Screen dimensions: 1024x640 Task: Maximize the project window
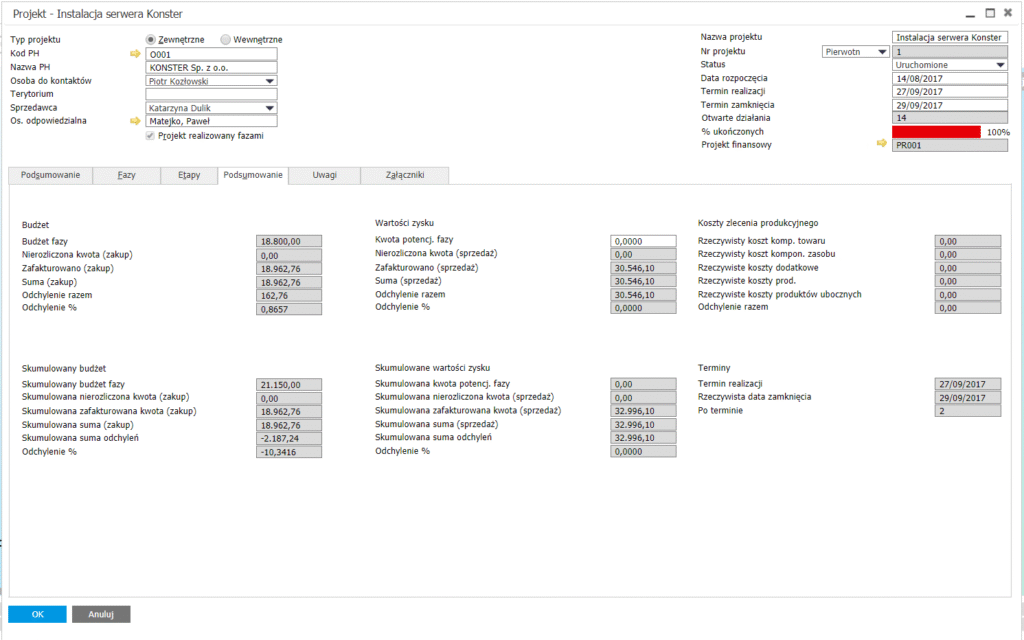[990, 14]
